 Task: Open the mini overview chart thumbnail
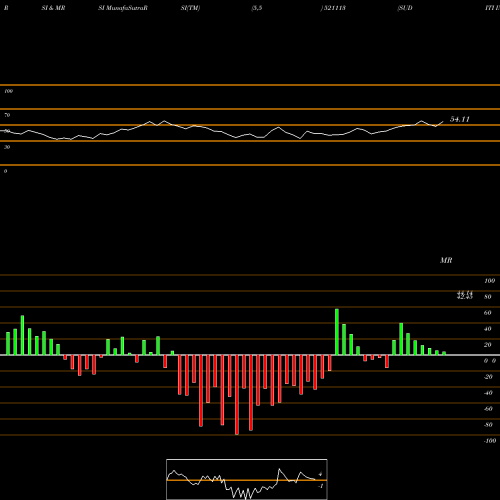(247, 479)
